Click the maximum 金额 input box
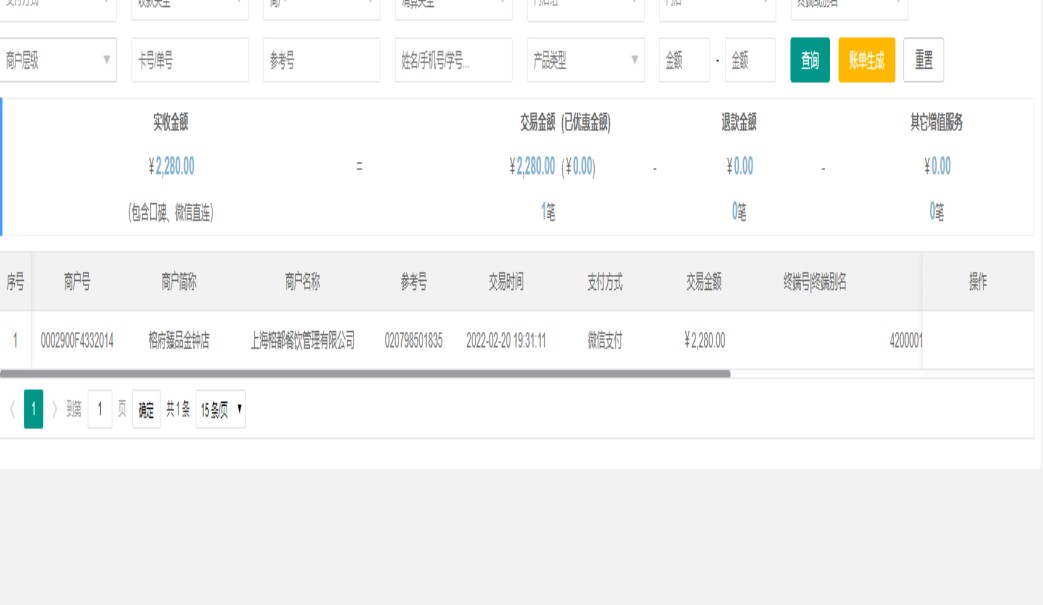 [750, 61]
